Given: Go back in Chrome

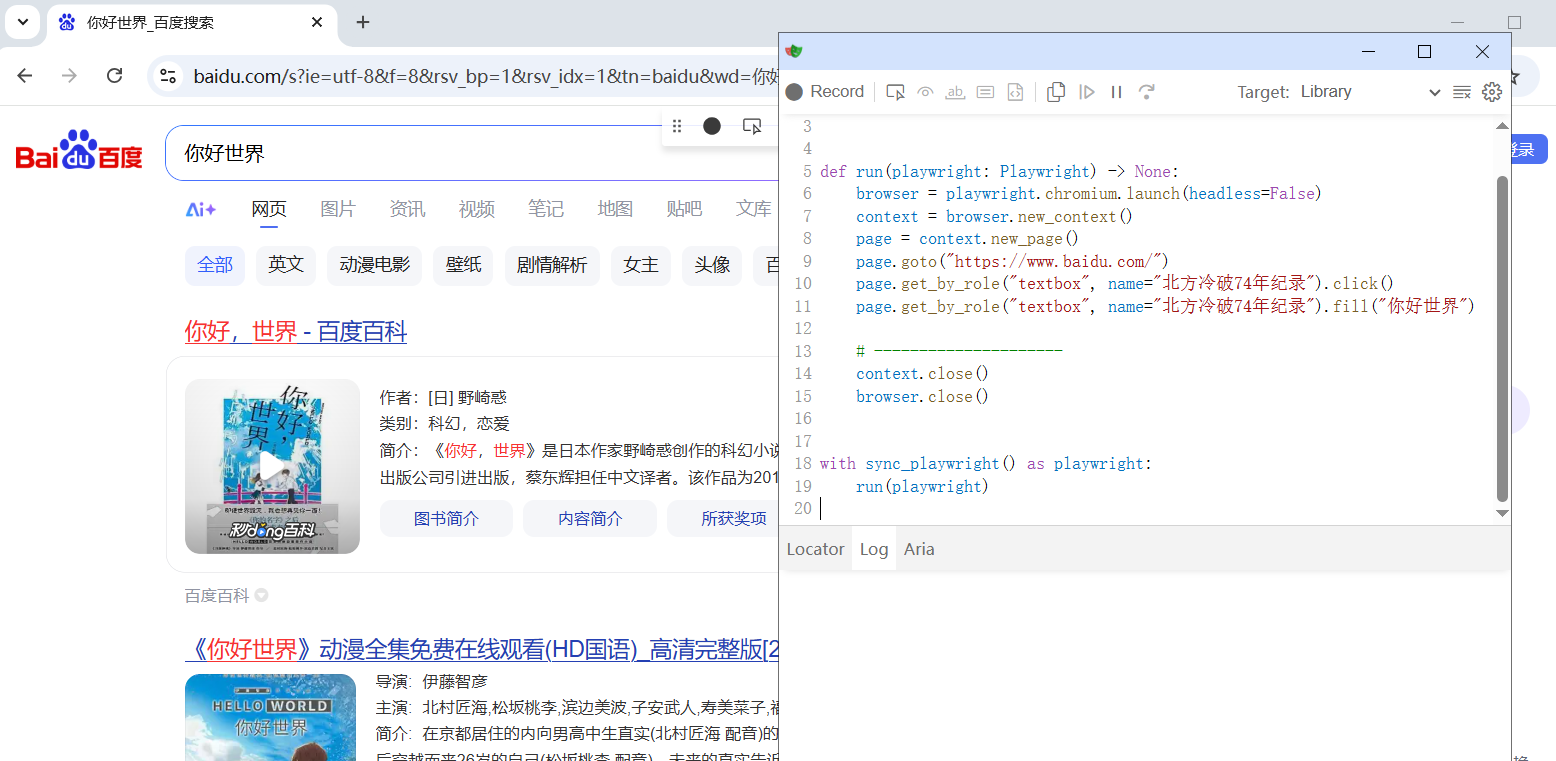Looking at the screenshot, I should point(25,76).
